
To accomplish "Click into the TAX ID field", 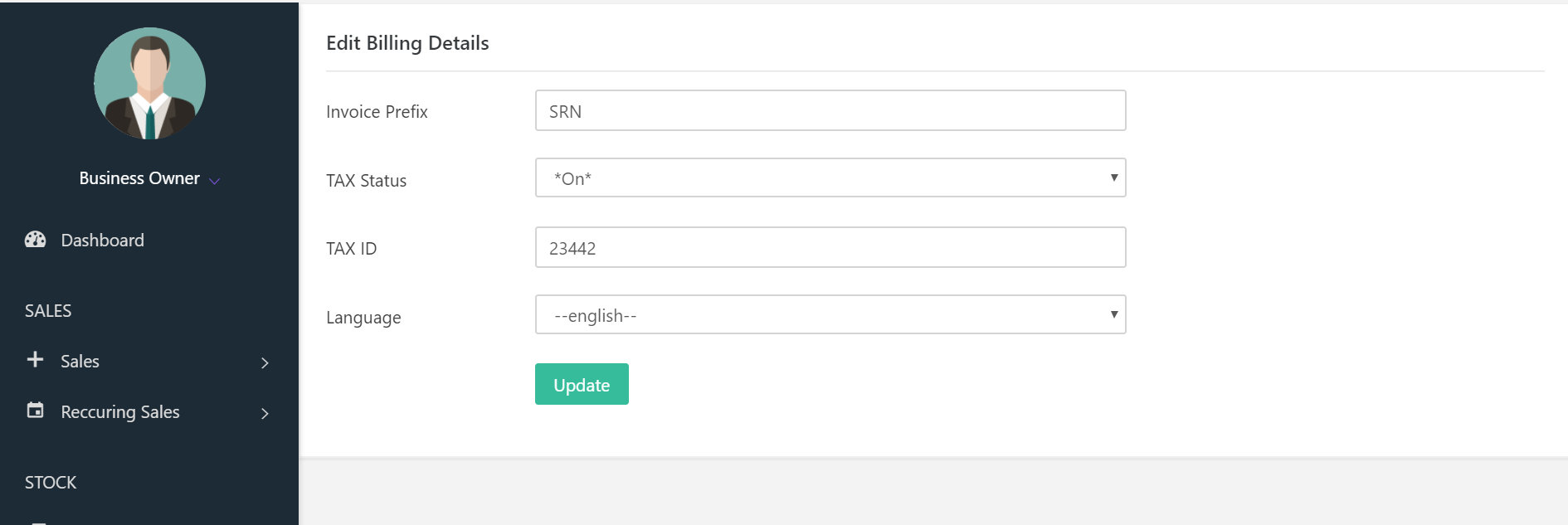I will click(830, 247).
